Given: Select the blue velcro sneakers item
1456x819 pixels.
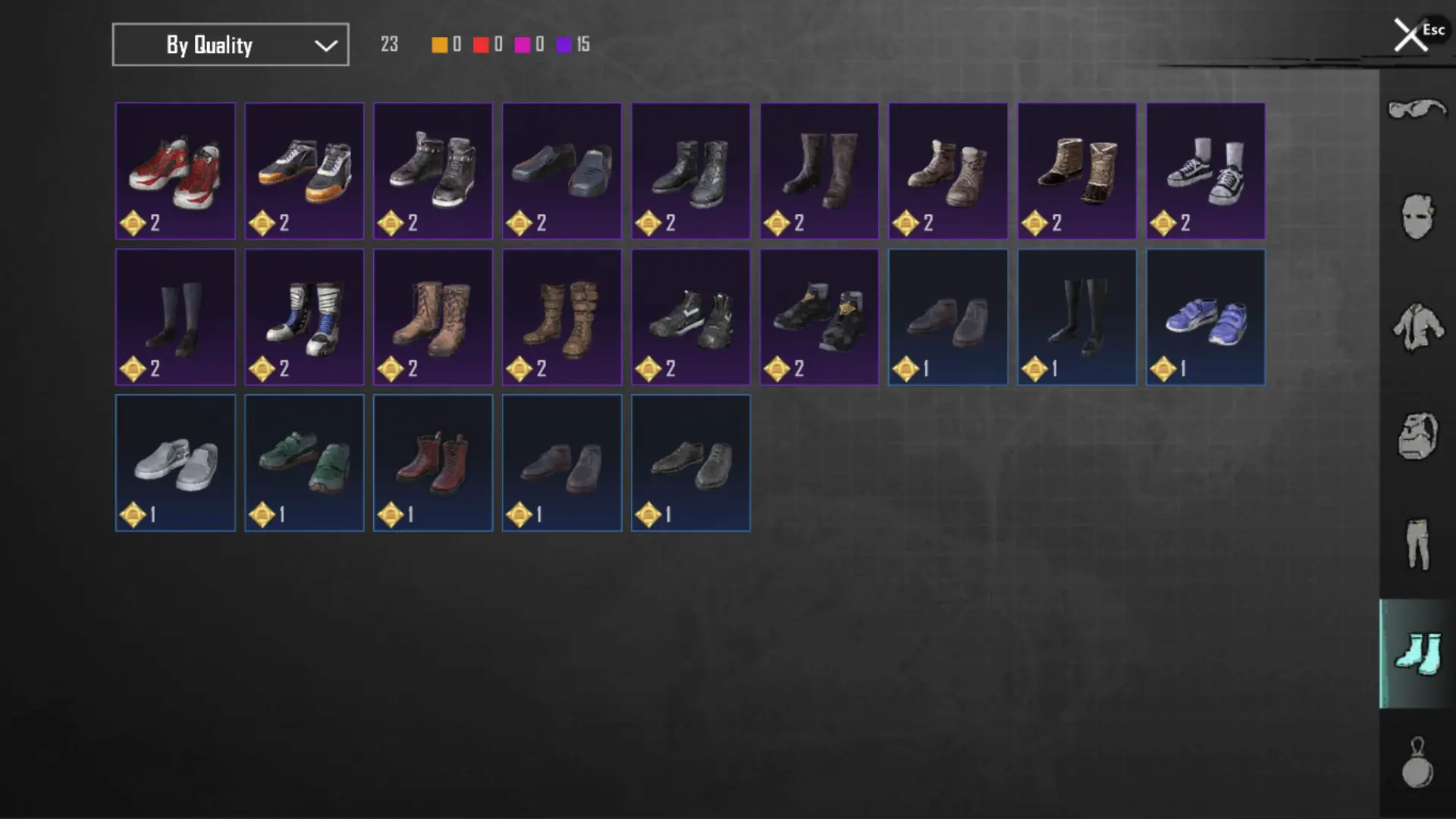Looking at the screenshot, I should 1206,317.
